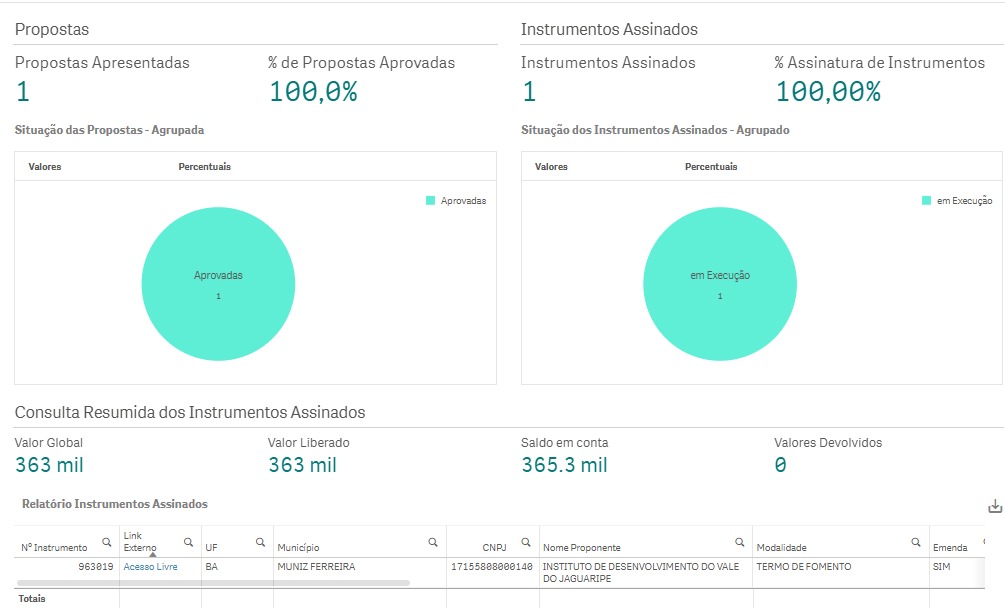Click the download icon above the table
The height and width of the screenshot is (609, 1005).
(x=994, y=507)
